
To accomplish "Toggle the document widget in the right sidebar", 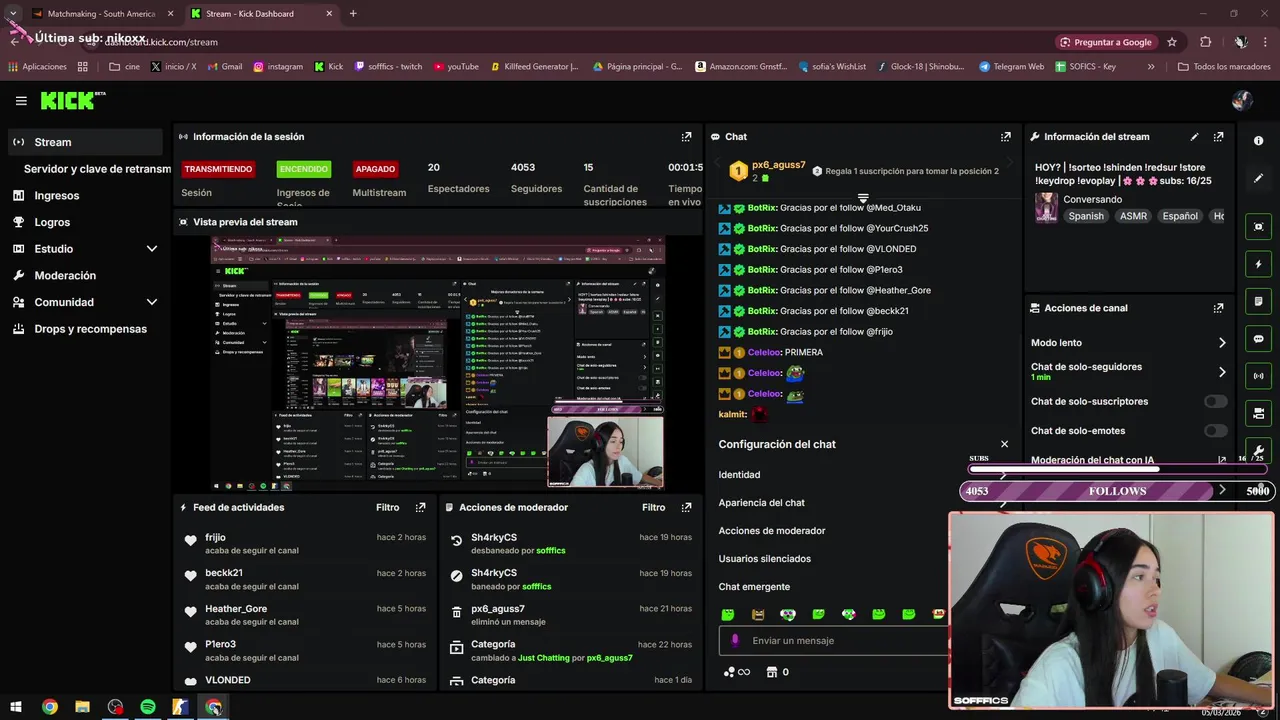I will pos(1258,301).
